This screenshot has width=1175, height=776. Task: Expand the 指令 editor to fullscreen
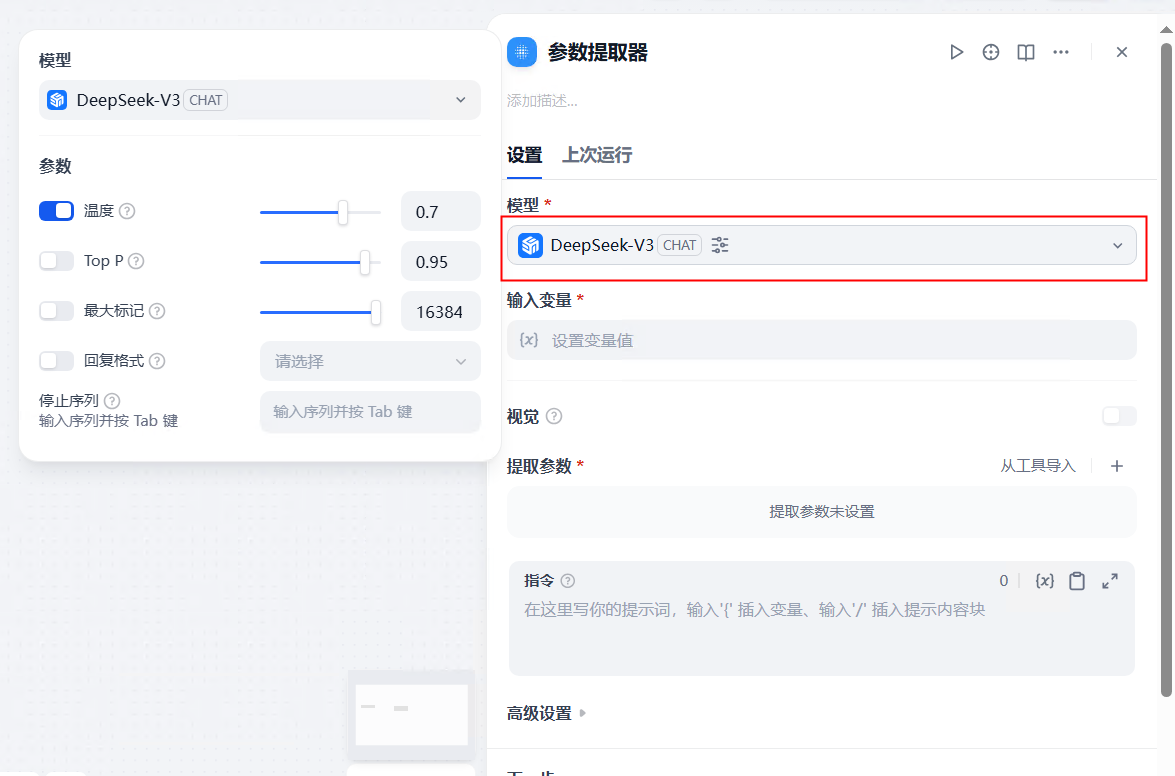point(1110,580)
